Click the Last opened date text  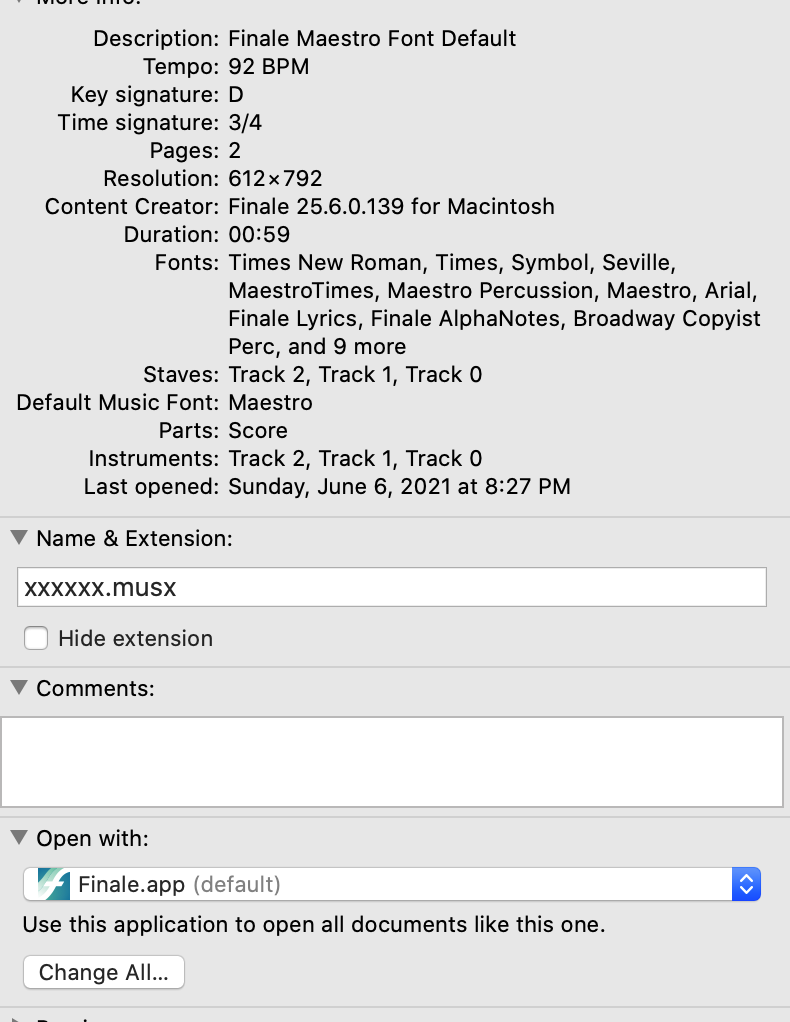coord(399,487)
